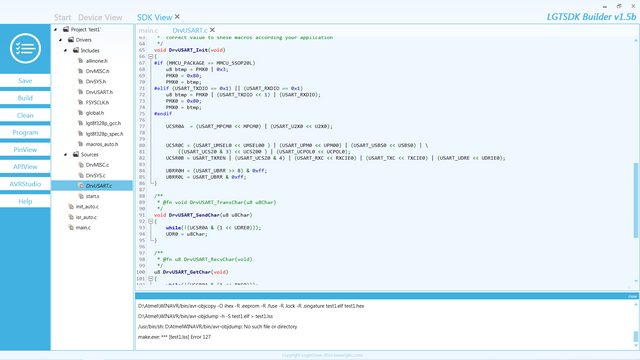Switch to the main.c editor tab
Image resolution: width=640 pixels, height=360 pixels.
tap(148, 30)
